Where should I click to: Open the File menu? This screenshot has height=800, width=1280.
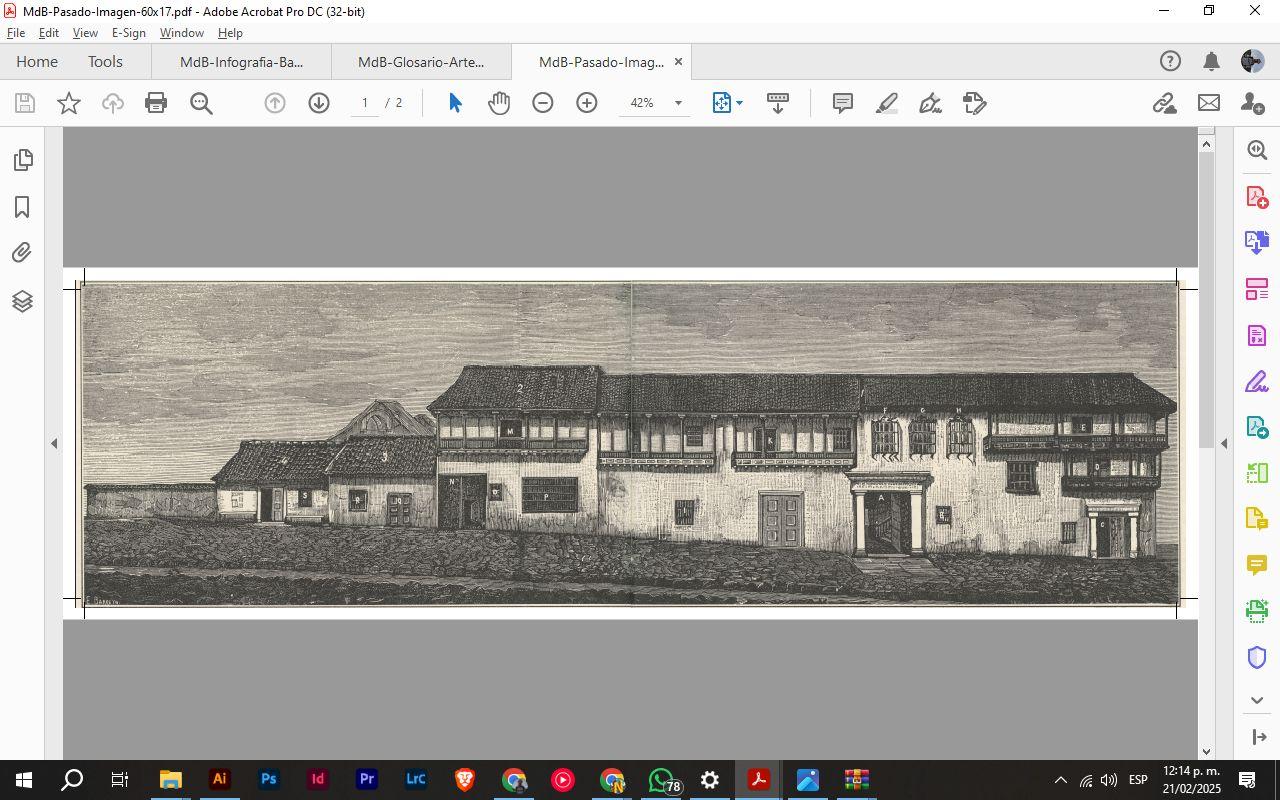16,33
